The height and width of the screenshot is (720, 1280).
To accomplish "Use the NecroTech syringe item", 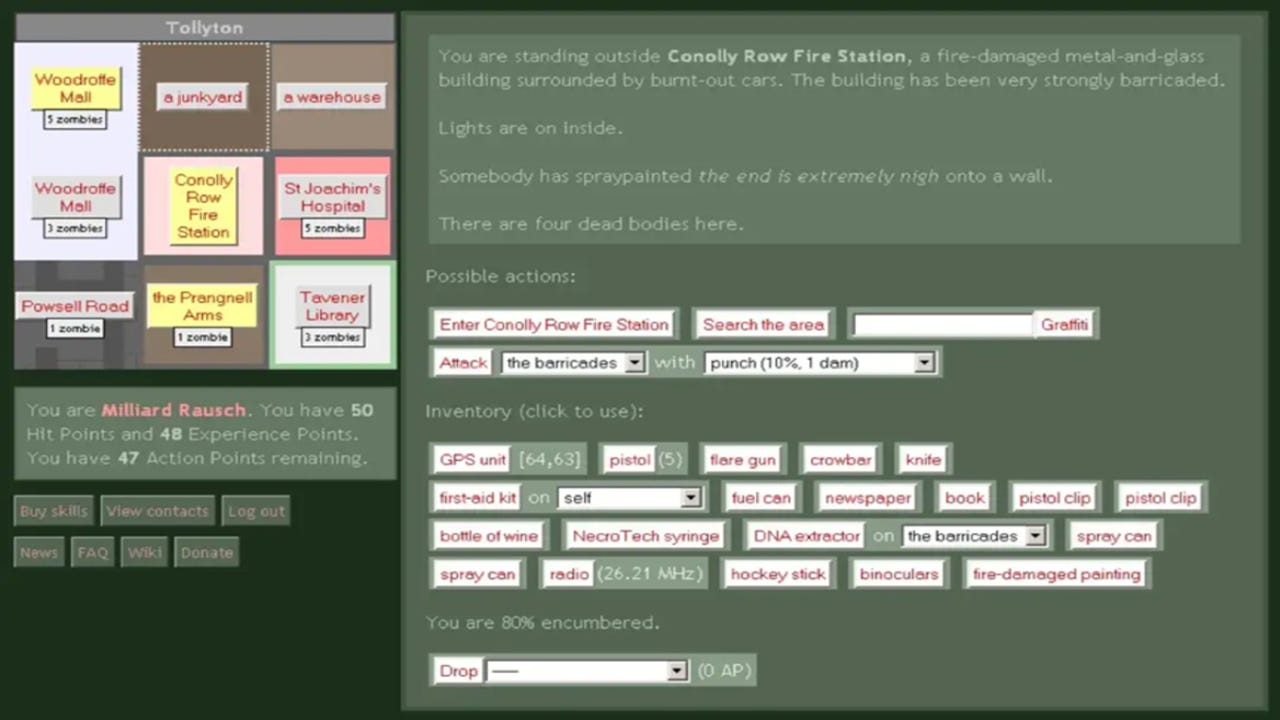I will 645,536.
